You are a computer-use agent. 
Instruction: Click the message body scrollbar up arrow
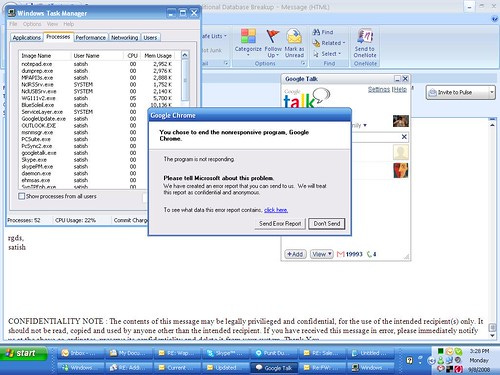pos(492,125)
